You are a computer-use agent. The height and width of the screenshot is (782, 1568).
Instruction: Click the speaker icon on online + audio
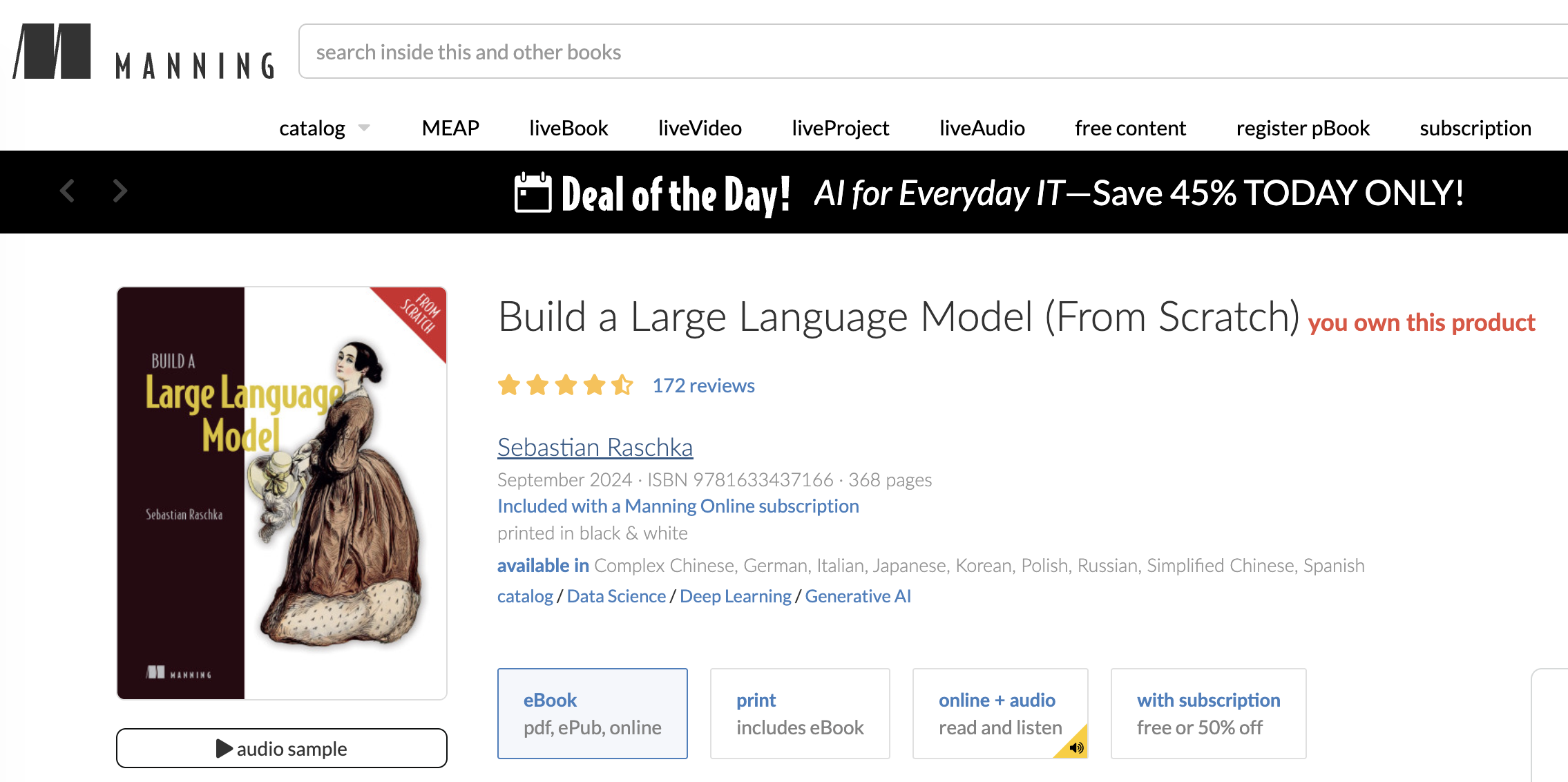pyautogui.click(x=1075, y=747)
